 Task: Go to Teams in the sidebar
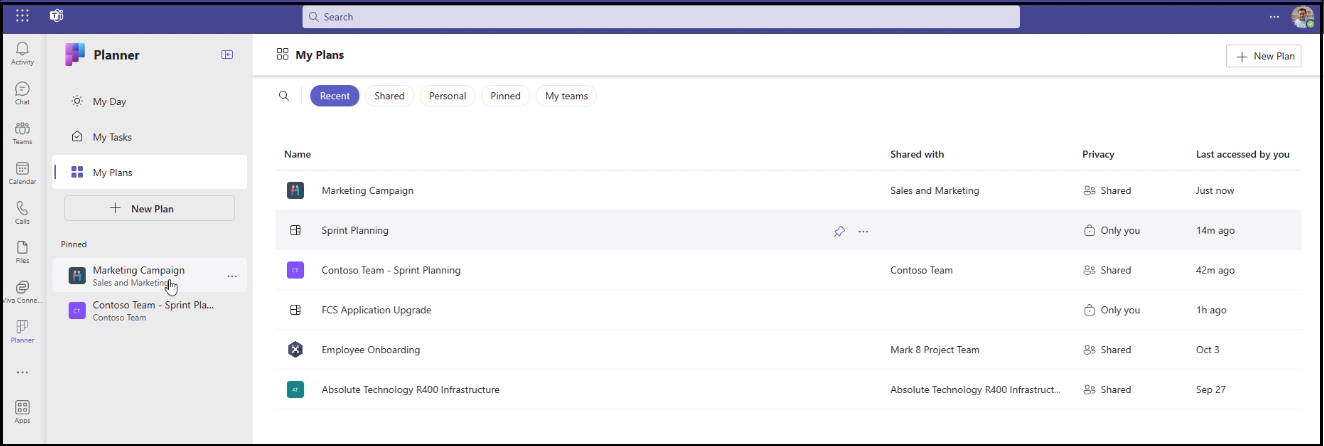[22, 132]
